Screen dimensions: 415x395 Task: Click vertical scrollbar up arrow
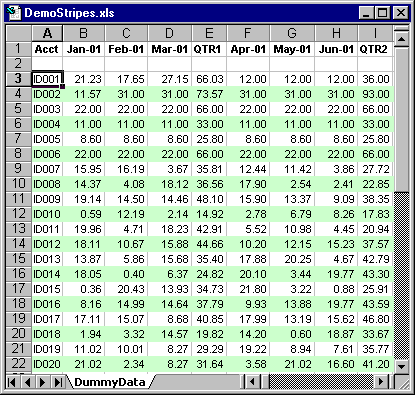click(401, 40)
